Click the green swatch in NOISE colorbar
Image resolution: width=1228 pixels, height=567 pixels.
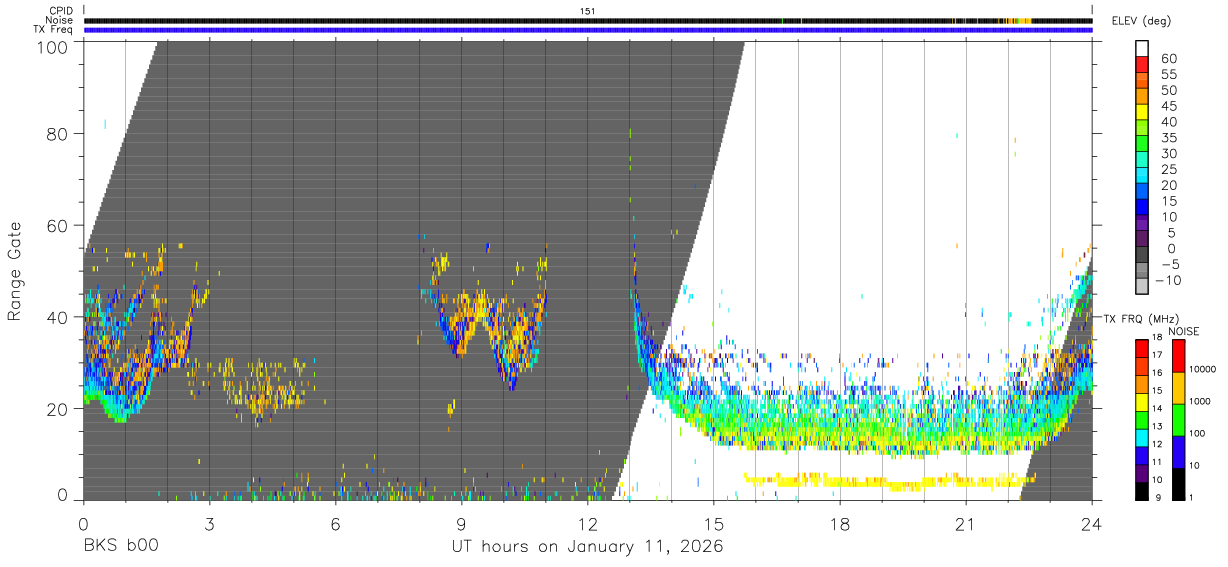(x=1179, y=420)
